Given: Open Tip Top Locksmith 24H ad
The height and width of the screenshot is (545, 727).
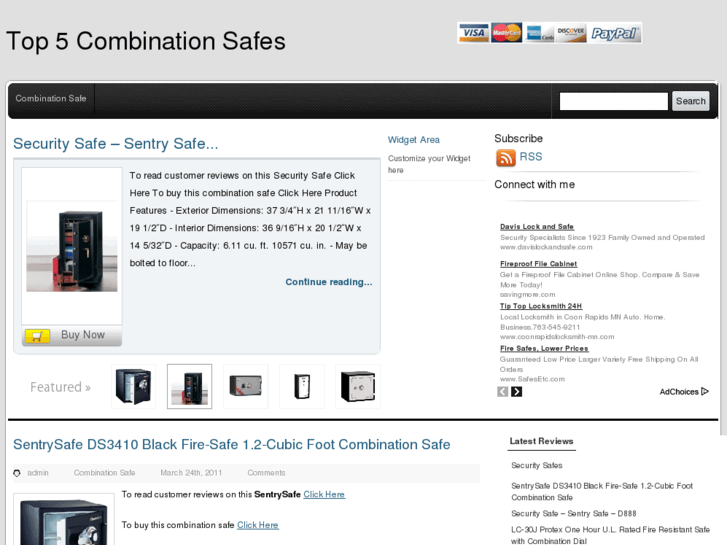Looking at the screenshot, I should (x=541, y=306).
